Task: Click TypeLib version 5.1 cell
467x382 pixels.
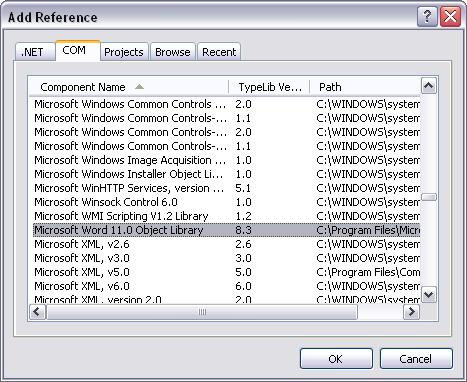Action: (243, 188)
